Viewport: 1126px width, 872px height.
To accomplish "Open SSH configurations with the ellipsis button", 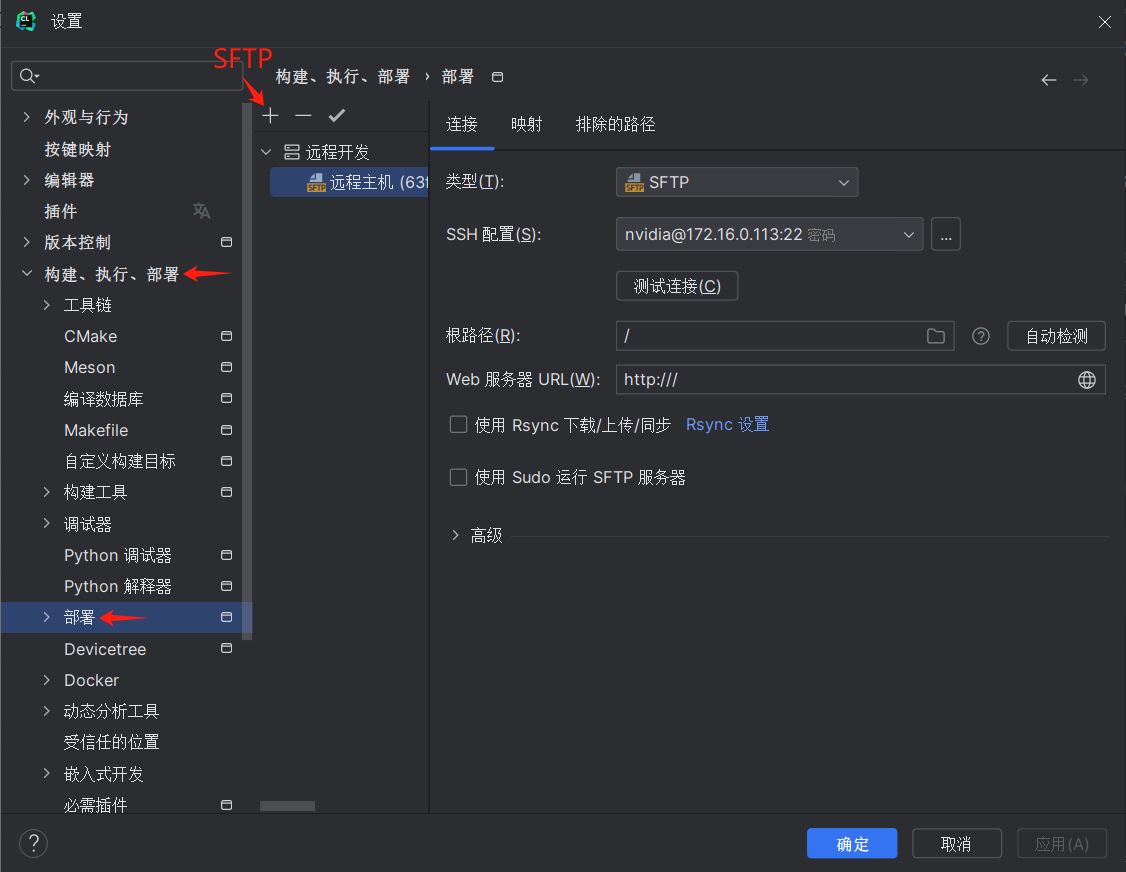I will click(946, 234).
